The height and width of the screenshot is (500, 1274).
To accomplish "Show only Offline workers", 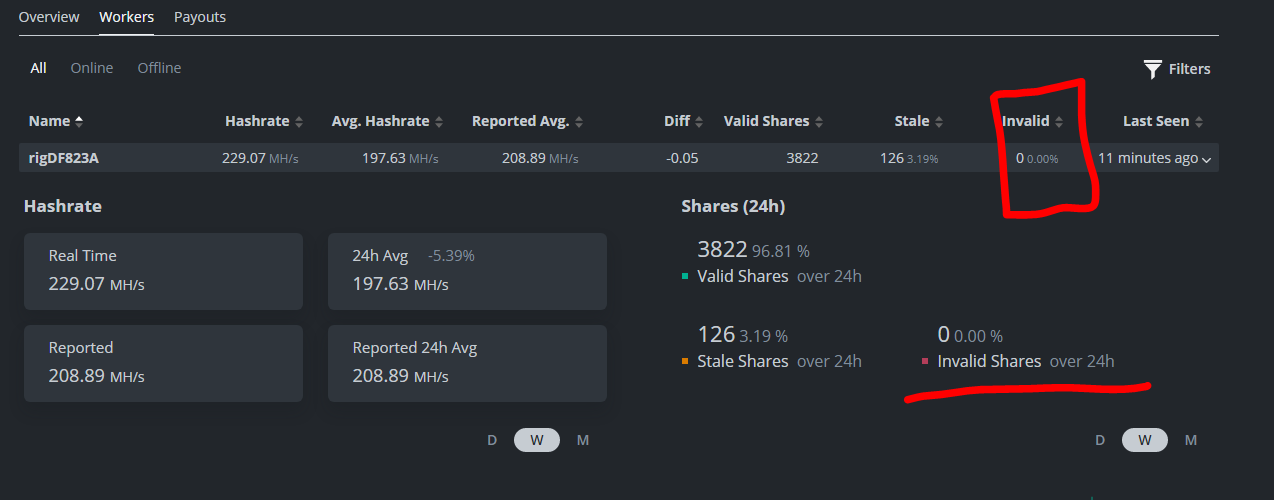I will point(160,68).
